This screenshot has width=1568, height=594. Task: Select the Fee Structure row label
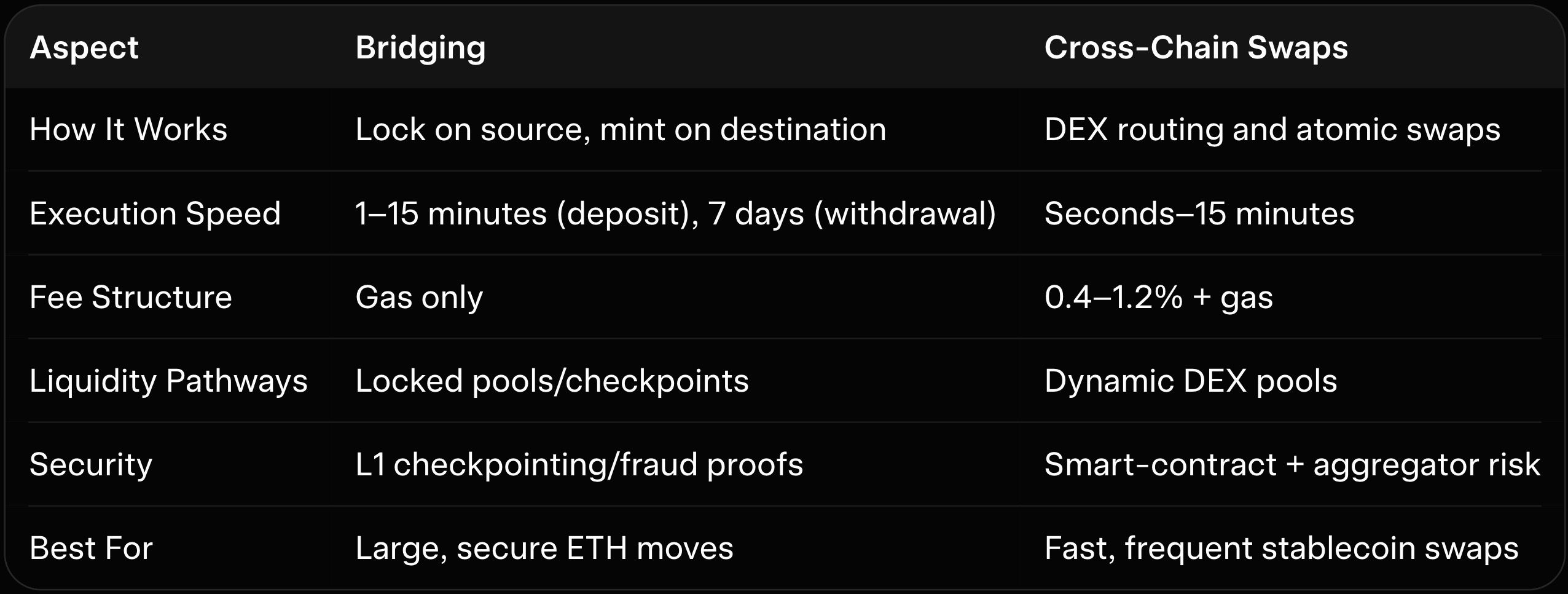click(131, 297)
